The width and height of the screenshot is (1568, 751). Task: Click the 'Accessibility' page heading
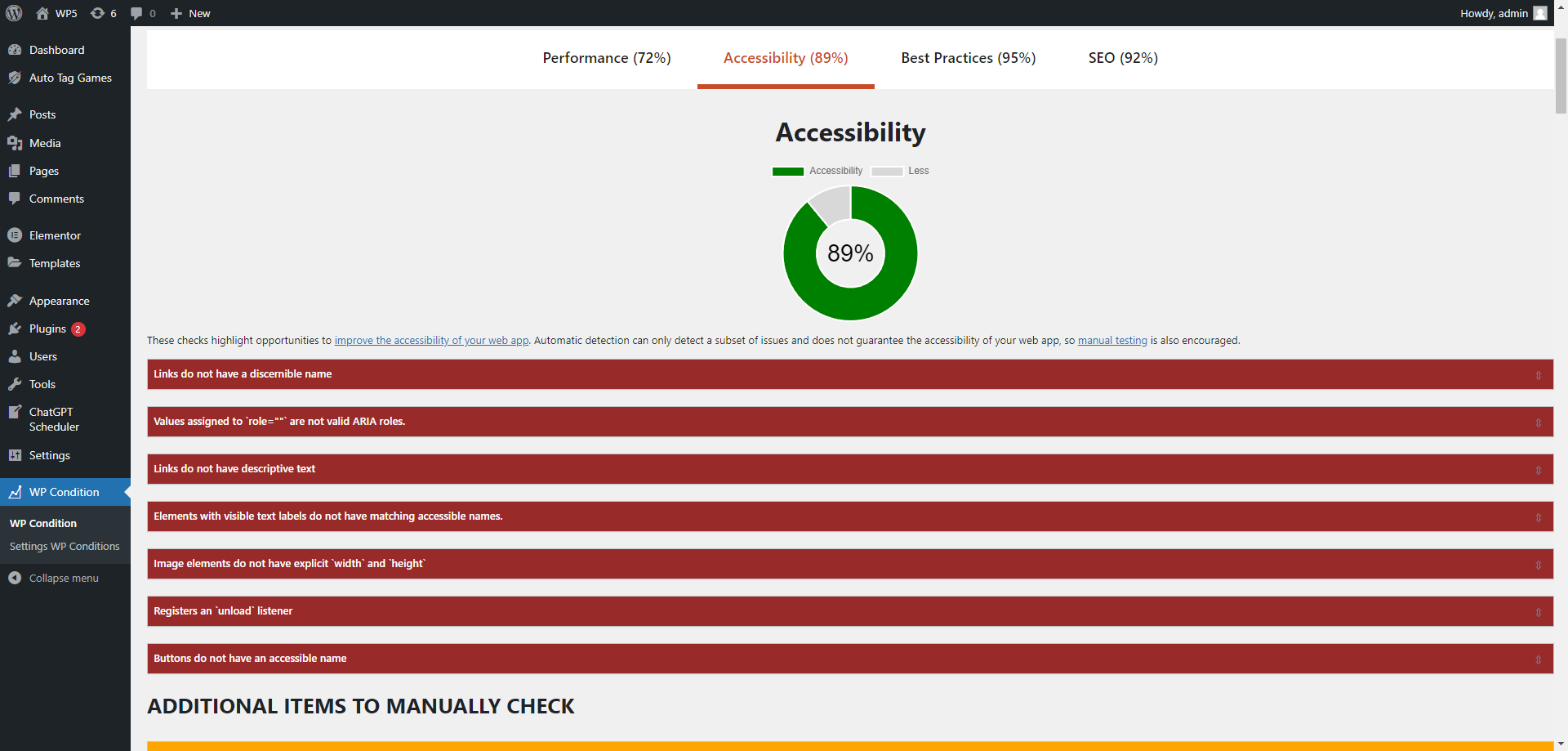click(850, 132)
